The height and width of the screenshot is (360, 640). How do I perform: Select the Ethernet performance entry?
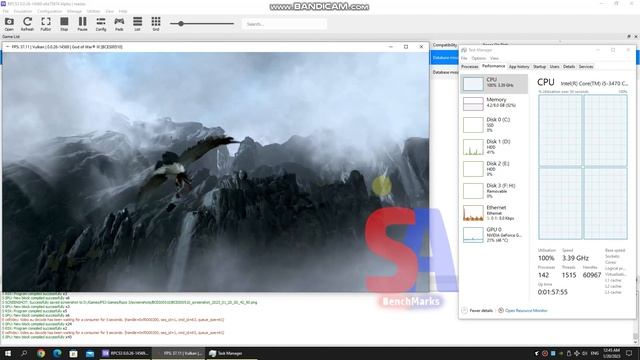(x=494, y=213)
